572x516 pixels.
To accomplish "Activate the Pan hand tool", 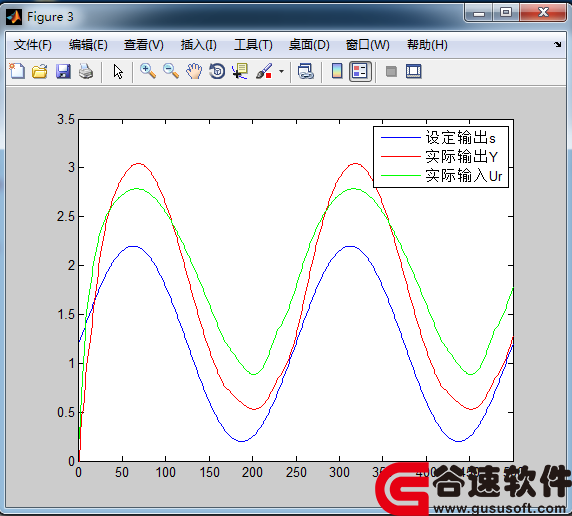I will [194, 71].
